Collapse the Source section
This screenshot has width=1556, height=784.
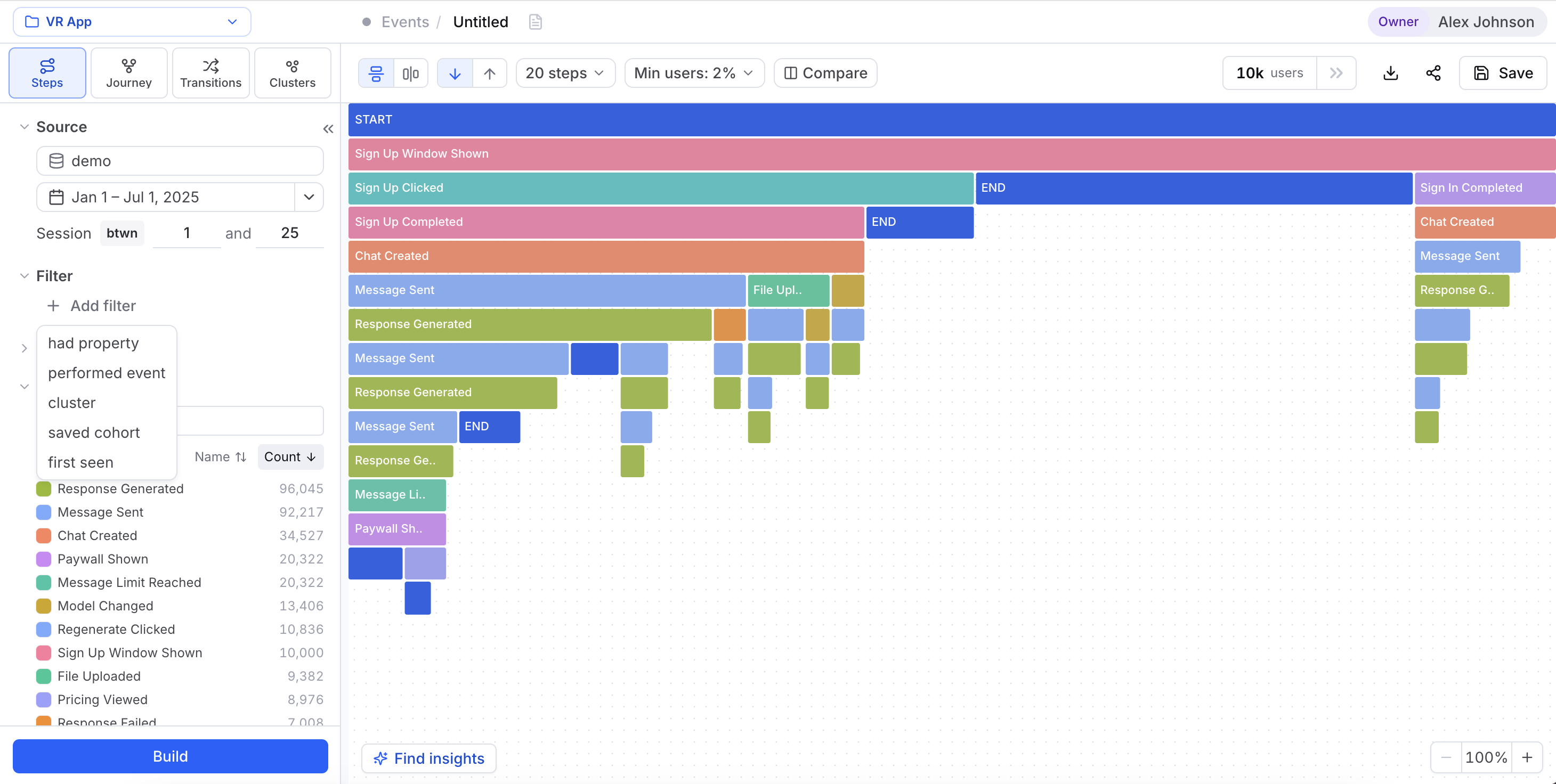(24, 127)
